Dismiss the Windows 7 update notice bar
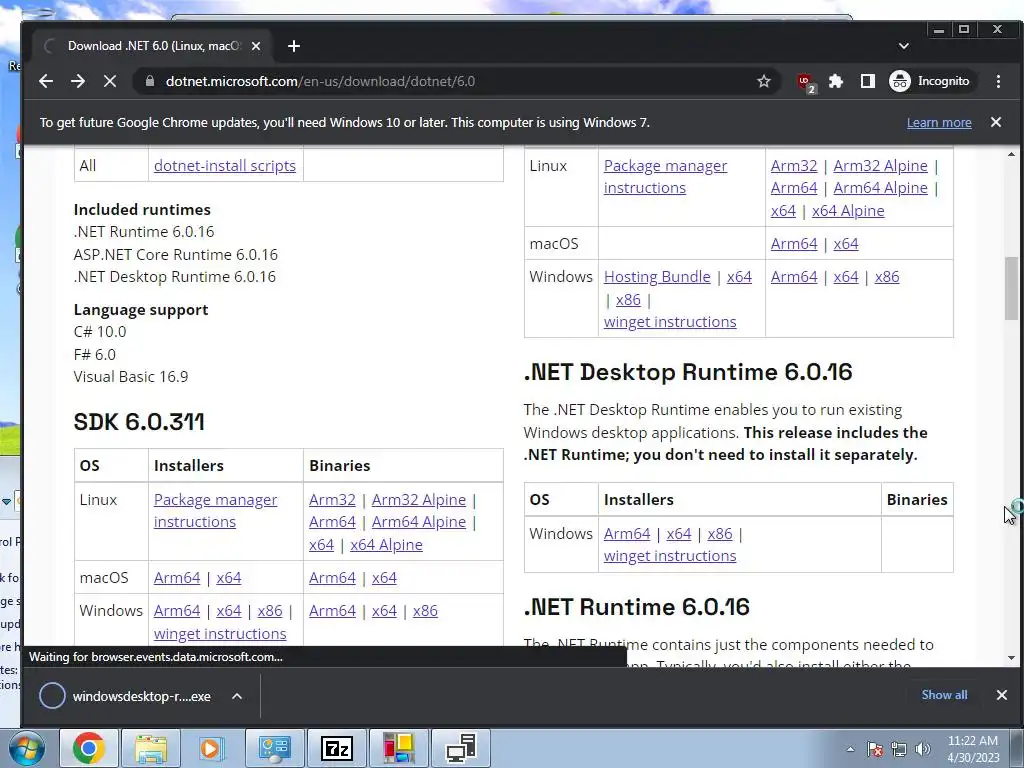Screen dimensions: 1024x768 coord(996,122)
